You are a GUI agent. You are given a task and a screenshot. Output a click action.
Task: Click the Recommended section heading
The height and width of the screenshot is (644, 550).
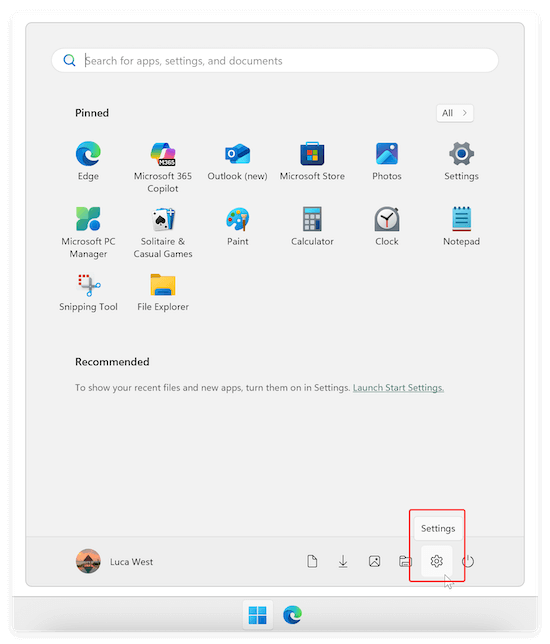pyautogui.click(x=112, y=362)
